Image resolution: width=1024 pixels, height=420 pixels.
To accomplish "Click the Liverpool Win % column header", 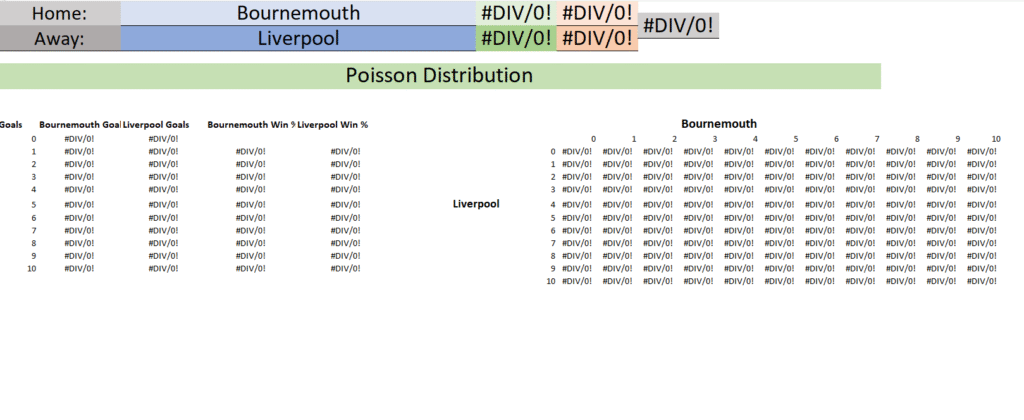I will tap(332, 125).
